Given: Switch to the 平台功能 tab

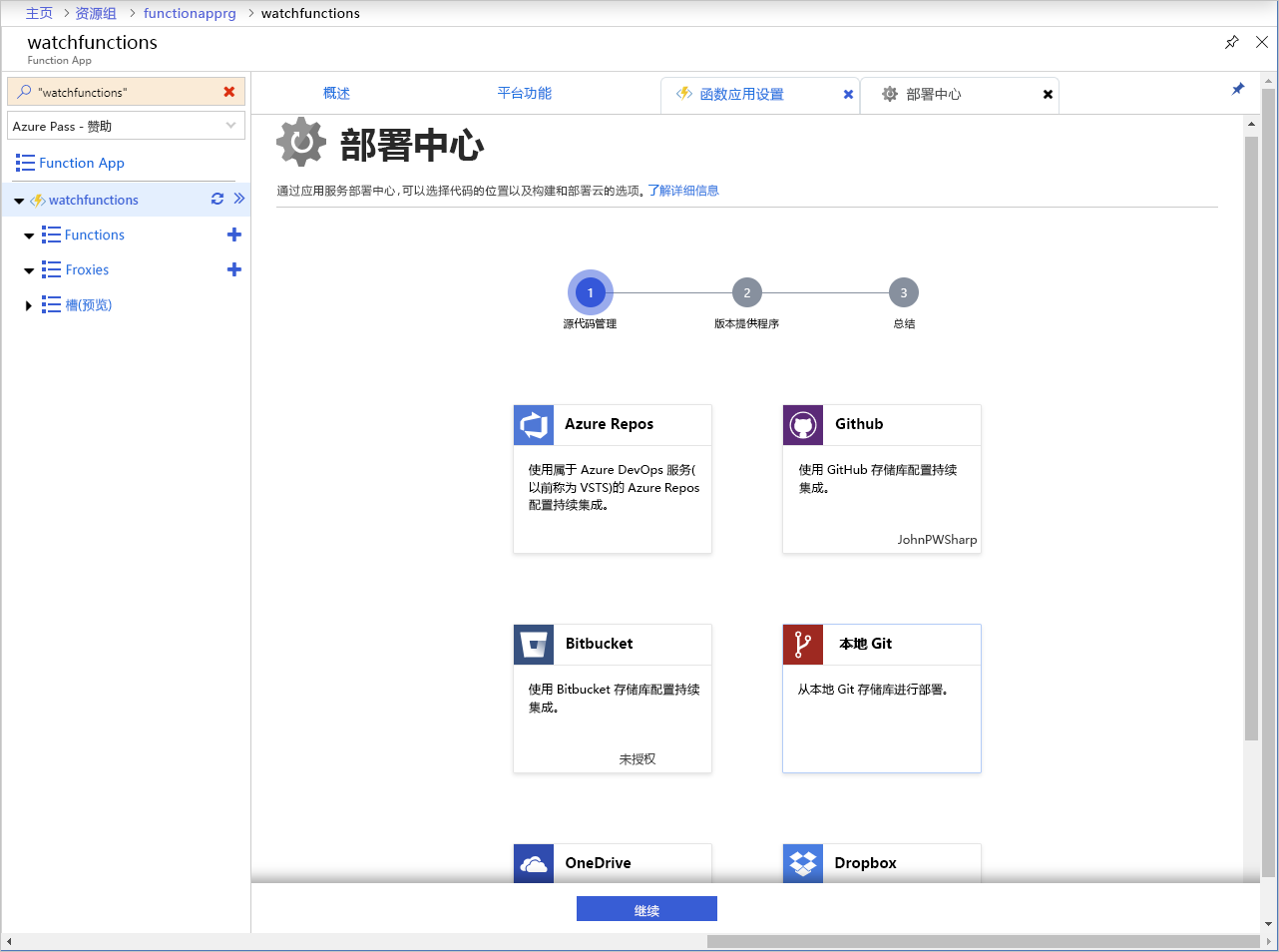Looking at the screenshot, I should (524, 93).
